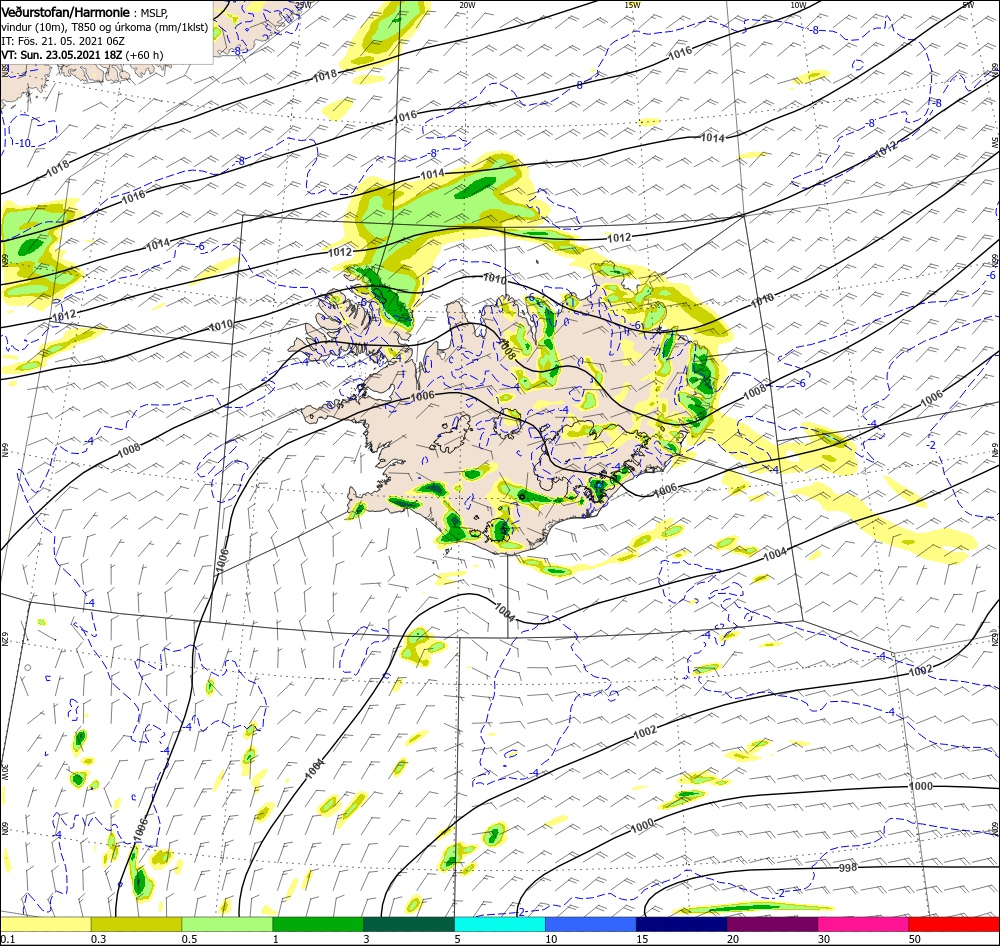
Task: Click the '-10' temperature contour label
Action: tap(24, 143)
